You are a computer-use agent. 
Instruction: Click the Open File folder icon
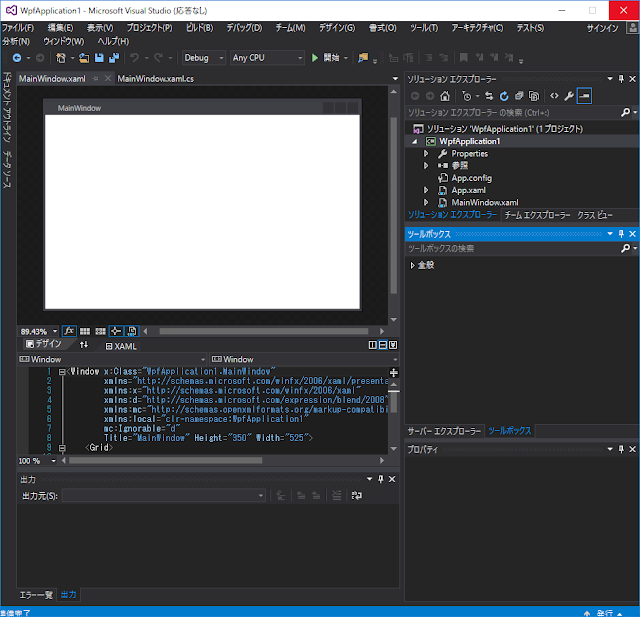84,58
